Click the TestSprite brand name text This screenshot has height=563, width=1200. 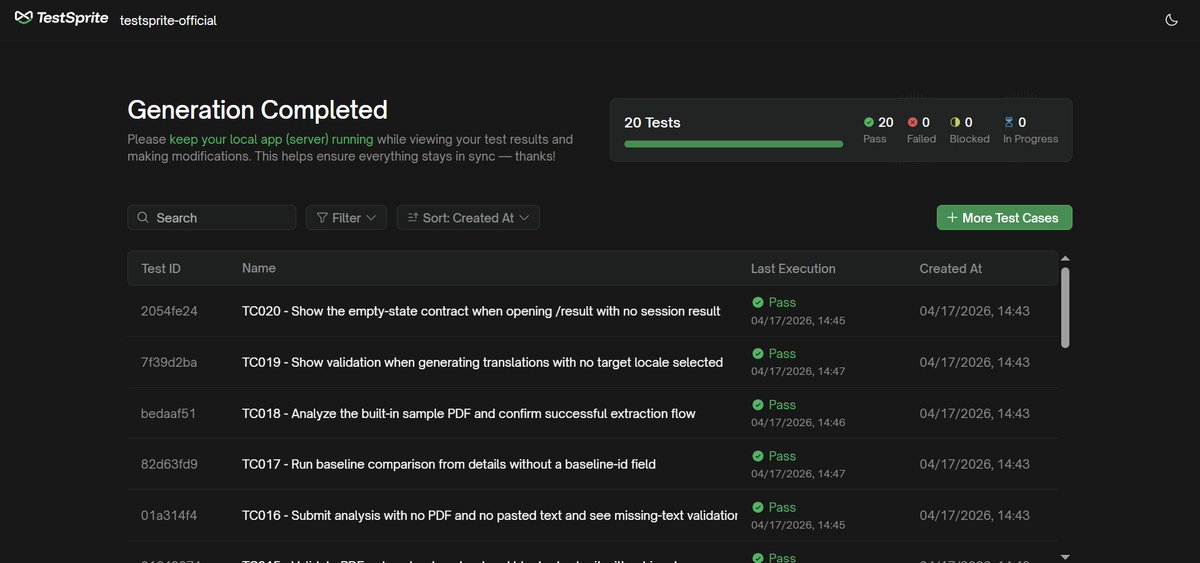[72, 19]
